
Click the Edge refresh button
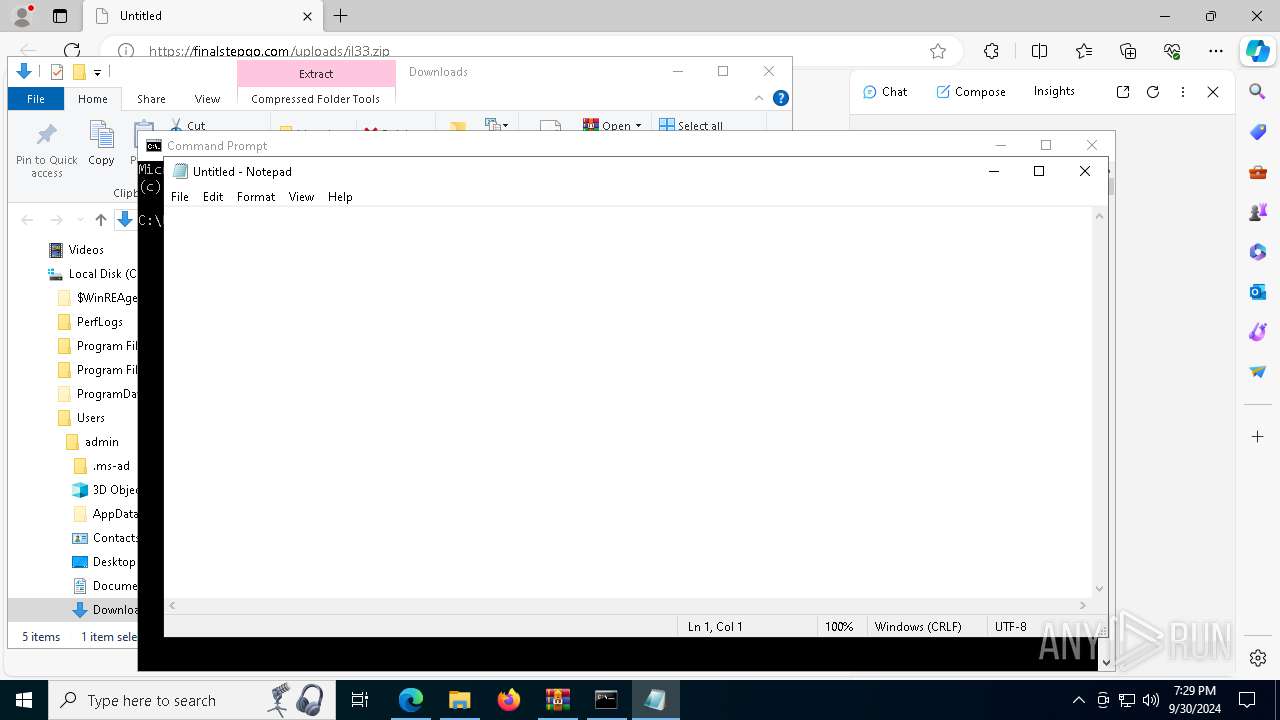[x=72, y=51]
